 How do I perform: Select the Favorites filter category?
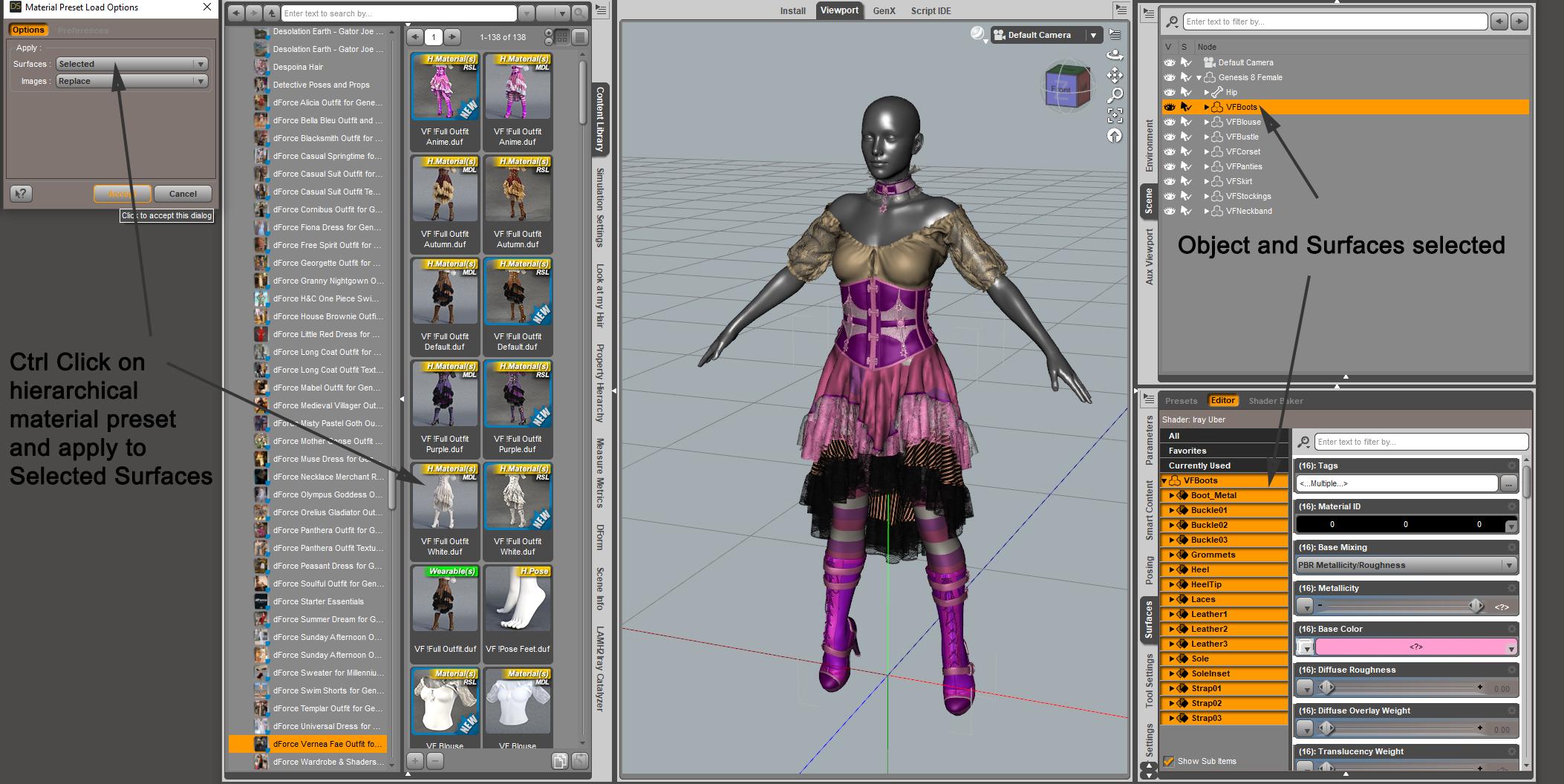tap(1224, 451)
